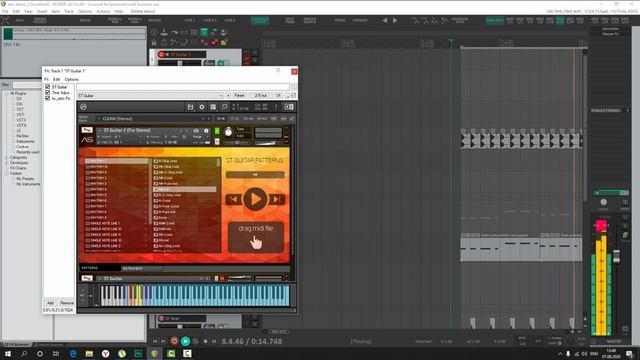The image size is (640, 360).
Task: Open CLEAN (Stereo) multi rack dropdown
Action: tap(155, 119)
